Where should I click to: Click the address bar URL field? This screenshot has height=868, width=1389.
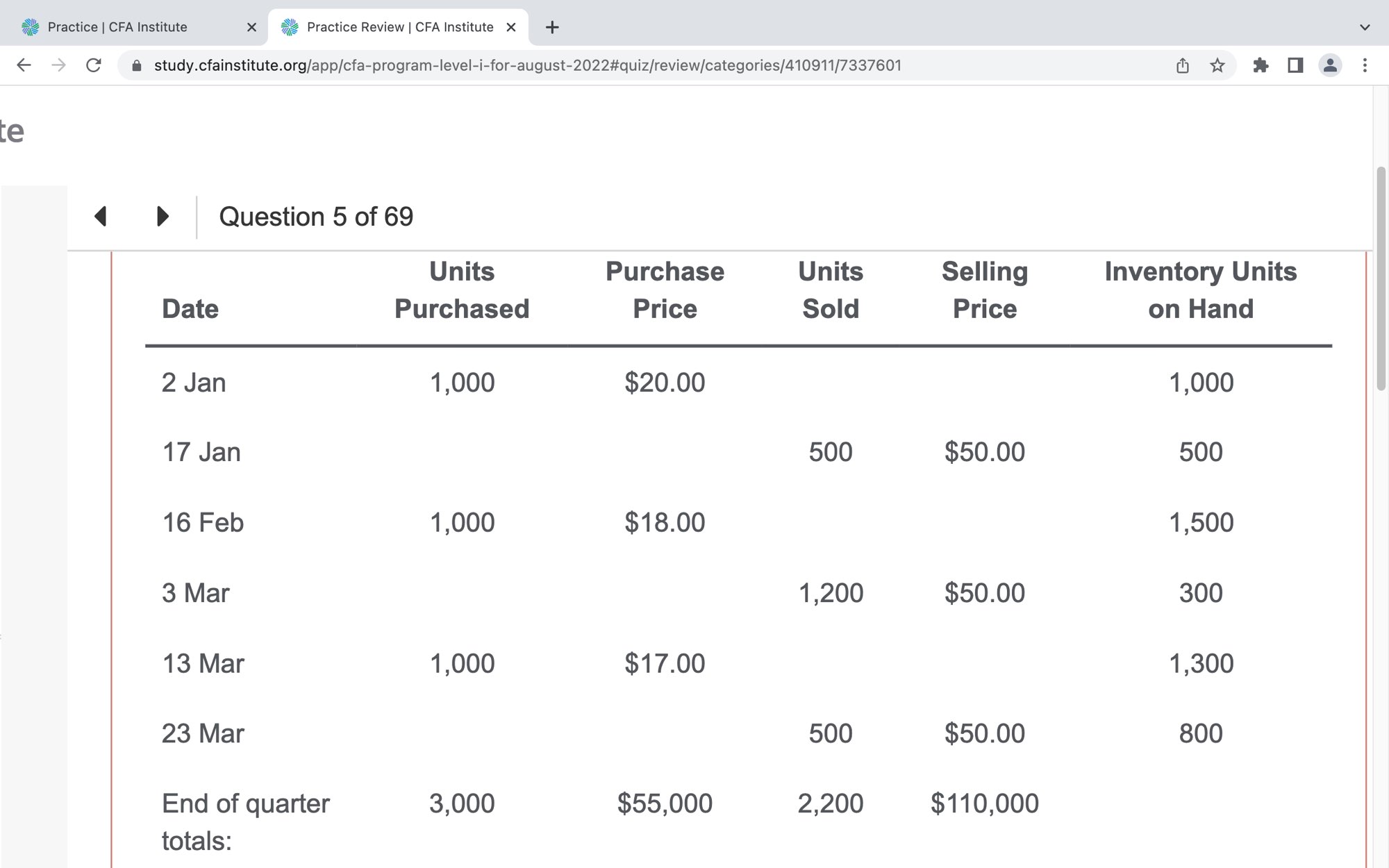click(x=528, y=65)
